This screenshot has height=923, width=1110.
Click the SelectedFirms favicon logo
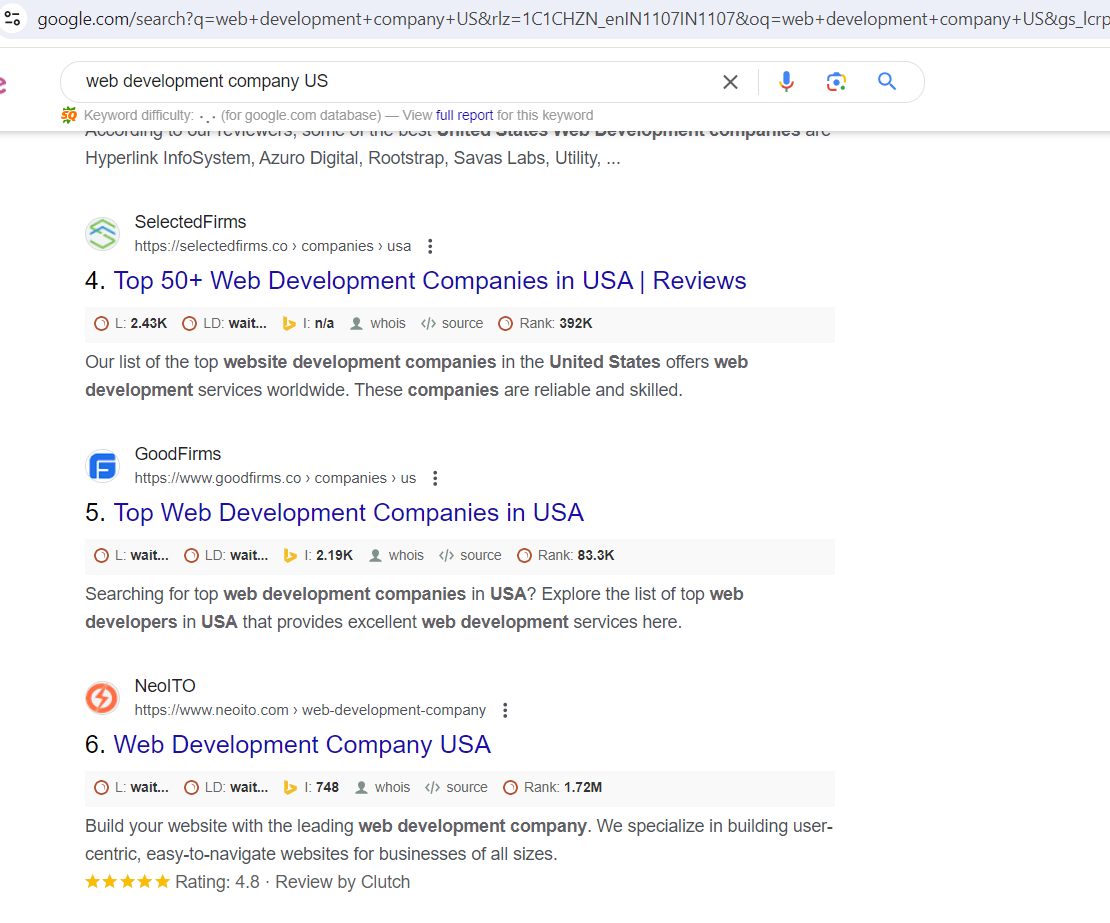coord(102,234)
